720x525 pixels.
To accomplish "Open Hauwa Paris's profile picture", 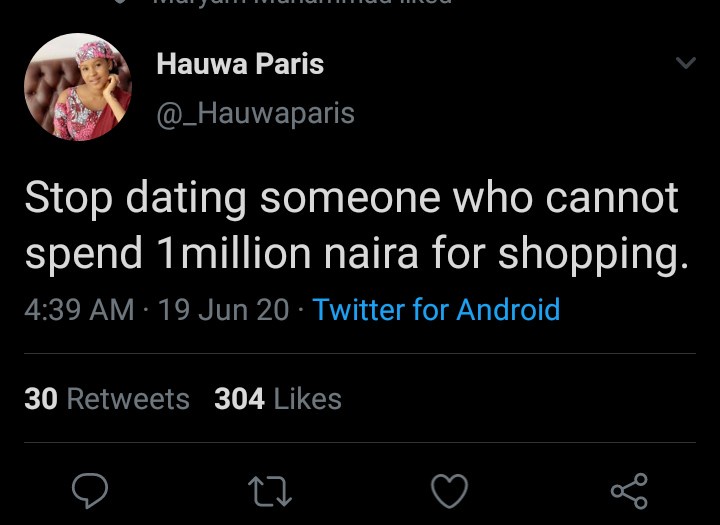I will [78, 87].
